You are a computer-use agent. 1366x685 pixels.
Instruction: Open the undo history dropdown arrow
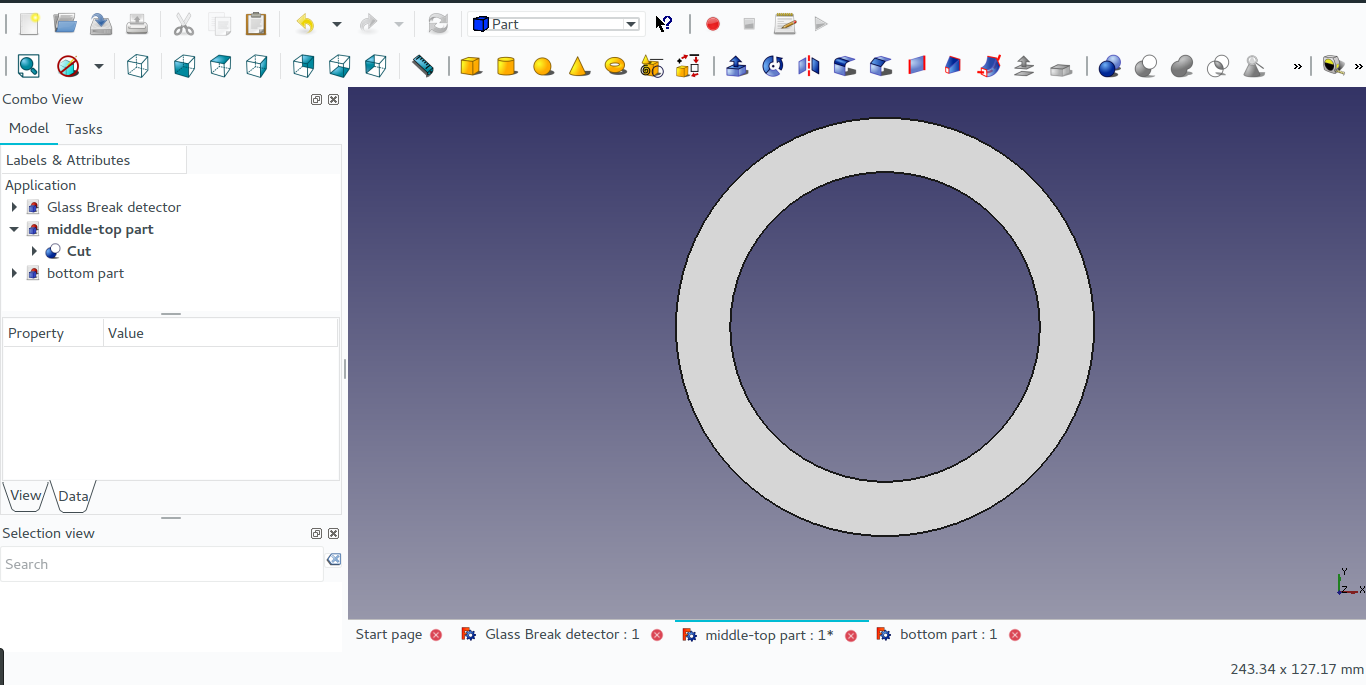tap(337, 24)
